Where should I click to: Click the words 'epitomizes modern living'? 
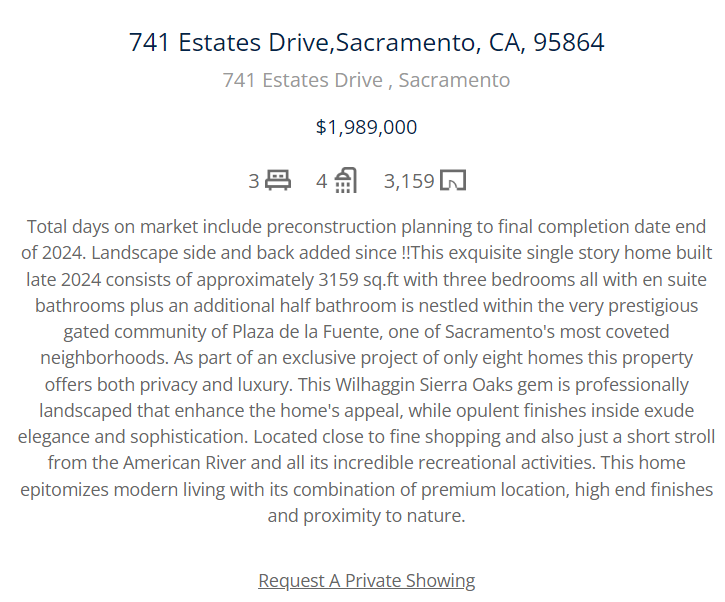point(123,489)
